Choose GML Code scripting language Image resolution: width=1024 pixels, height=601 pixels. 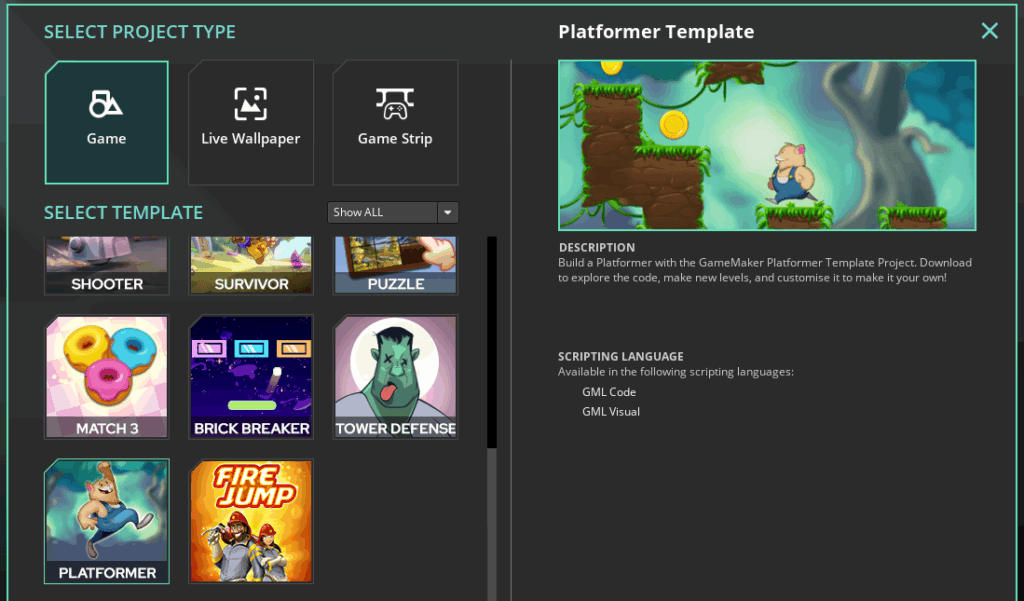[609, 392]
